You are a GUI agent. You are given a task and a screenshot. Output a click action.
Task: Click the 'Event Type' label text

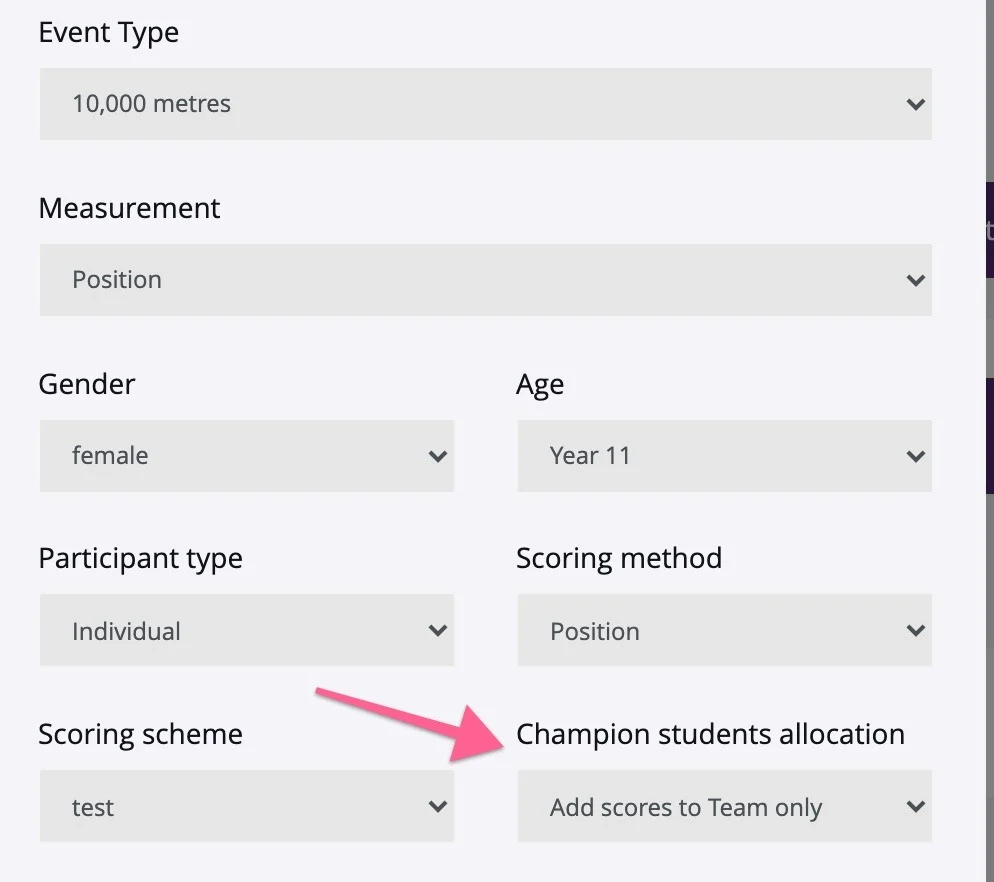108,34
